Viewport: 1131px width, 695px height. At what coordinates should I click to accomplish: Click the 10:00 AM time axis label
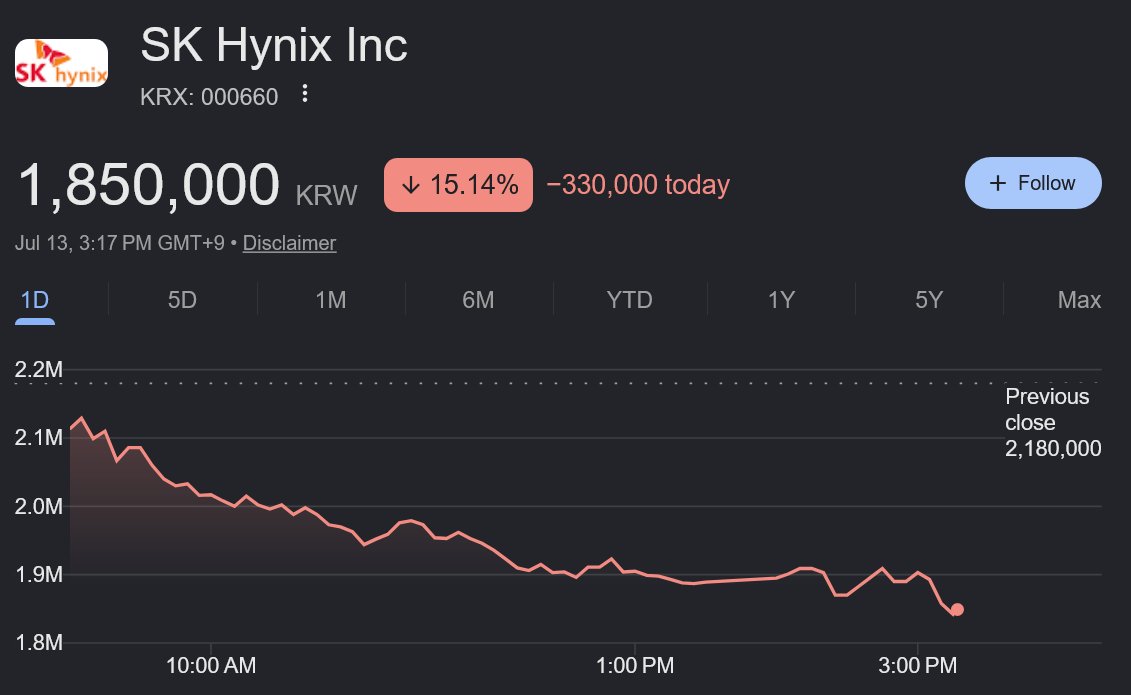(211, 665)
